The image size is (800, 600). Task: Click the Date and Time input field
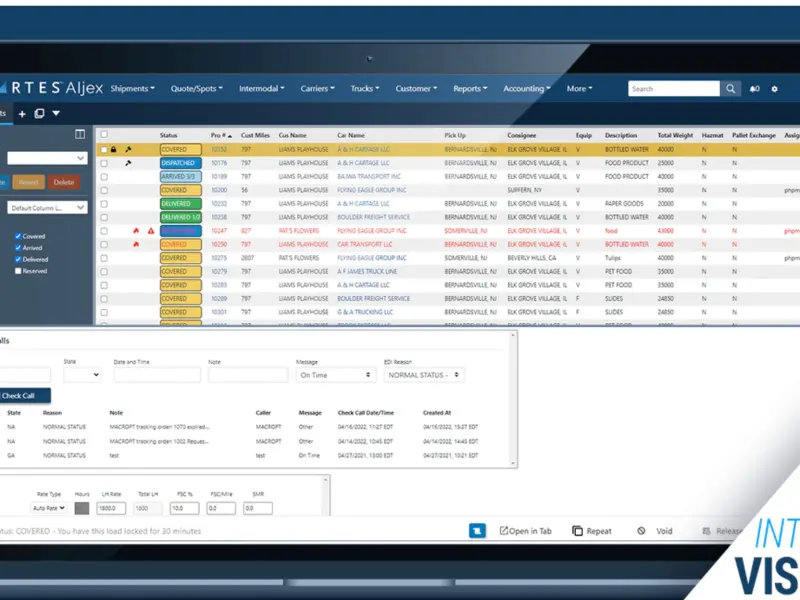pos(157,375)
